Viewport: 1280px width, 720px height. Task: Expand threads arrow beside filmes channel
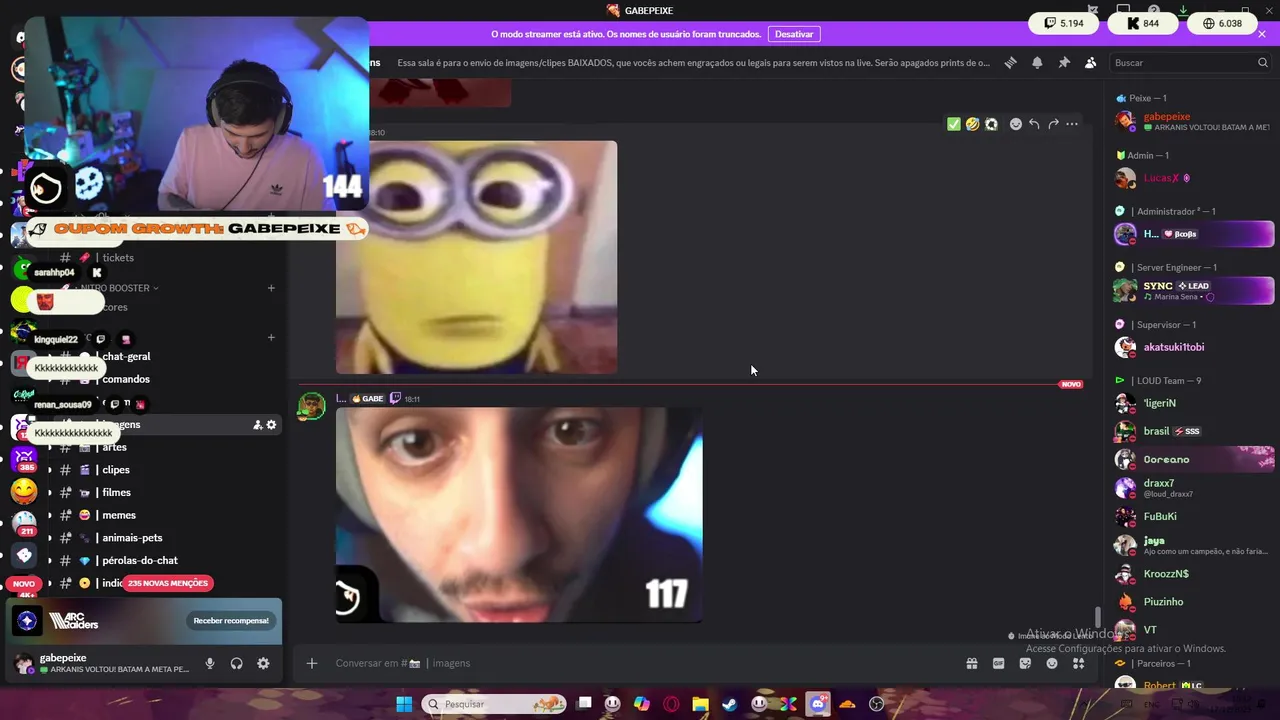(50, 492)
